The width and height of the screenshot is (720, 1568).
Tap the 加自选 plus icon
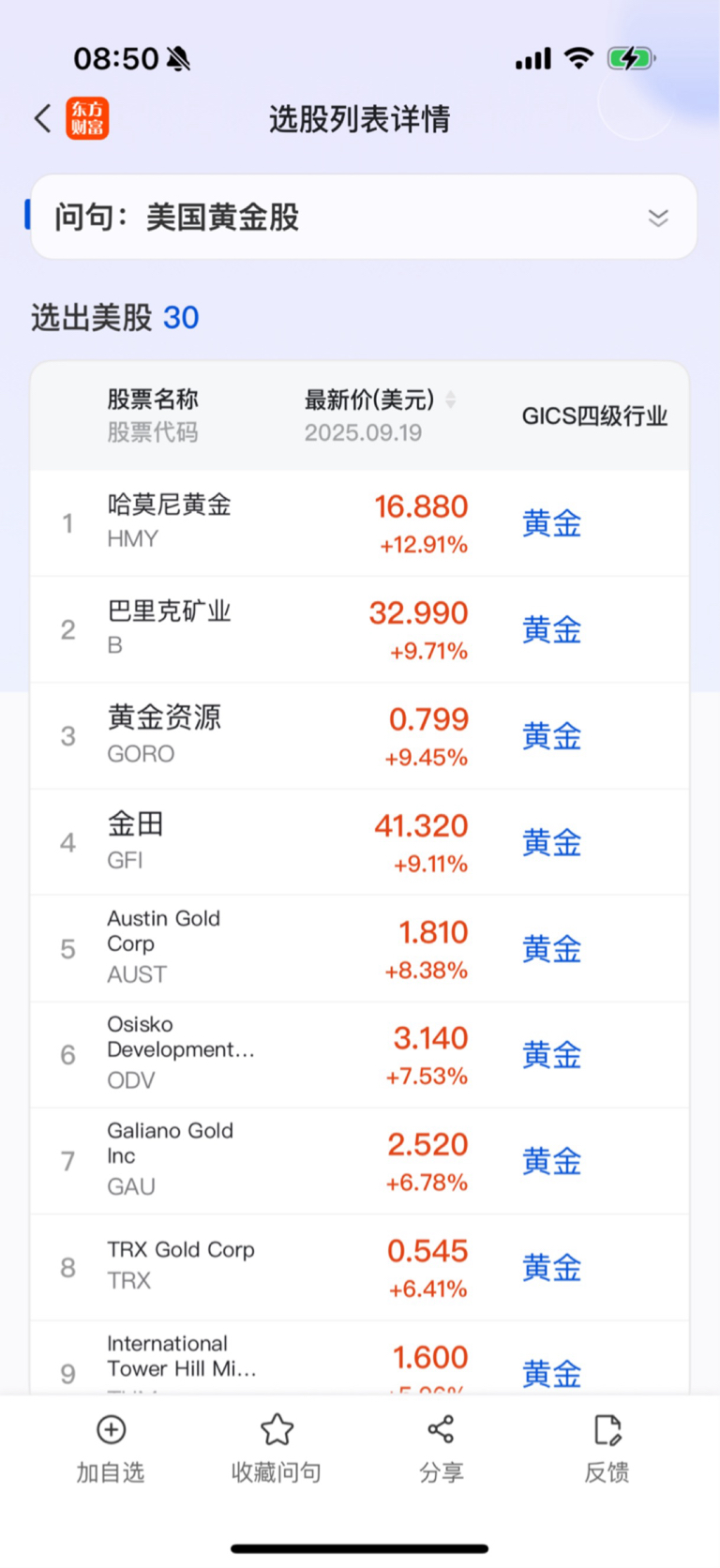click(x=112, y=1429)
